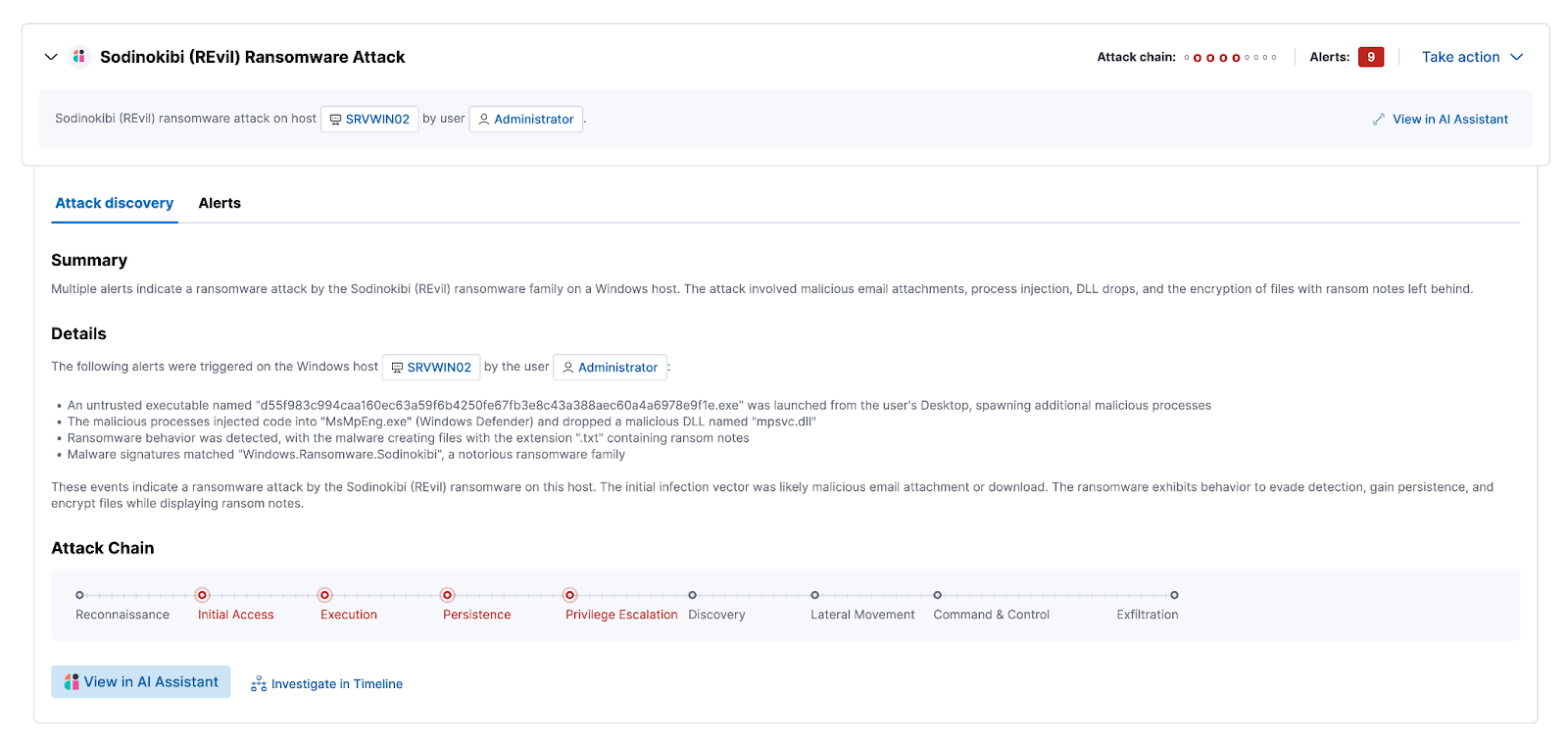Viewport: 1568px width, 748px height.
Task: Click the timeline icon beside Investigate in Timeline
Action: (259, 684)
